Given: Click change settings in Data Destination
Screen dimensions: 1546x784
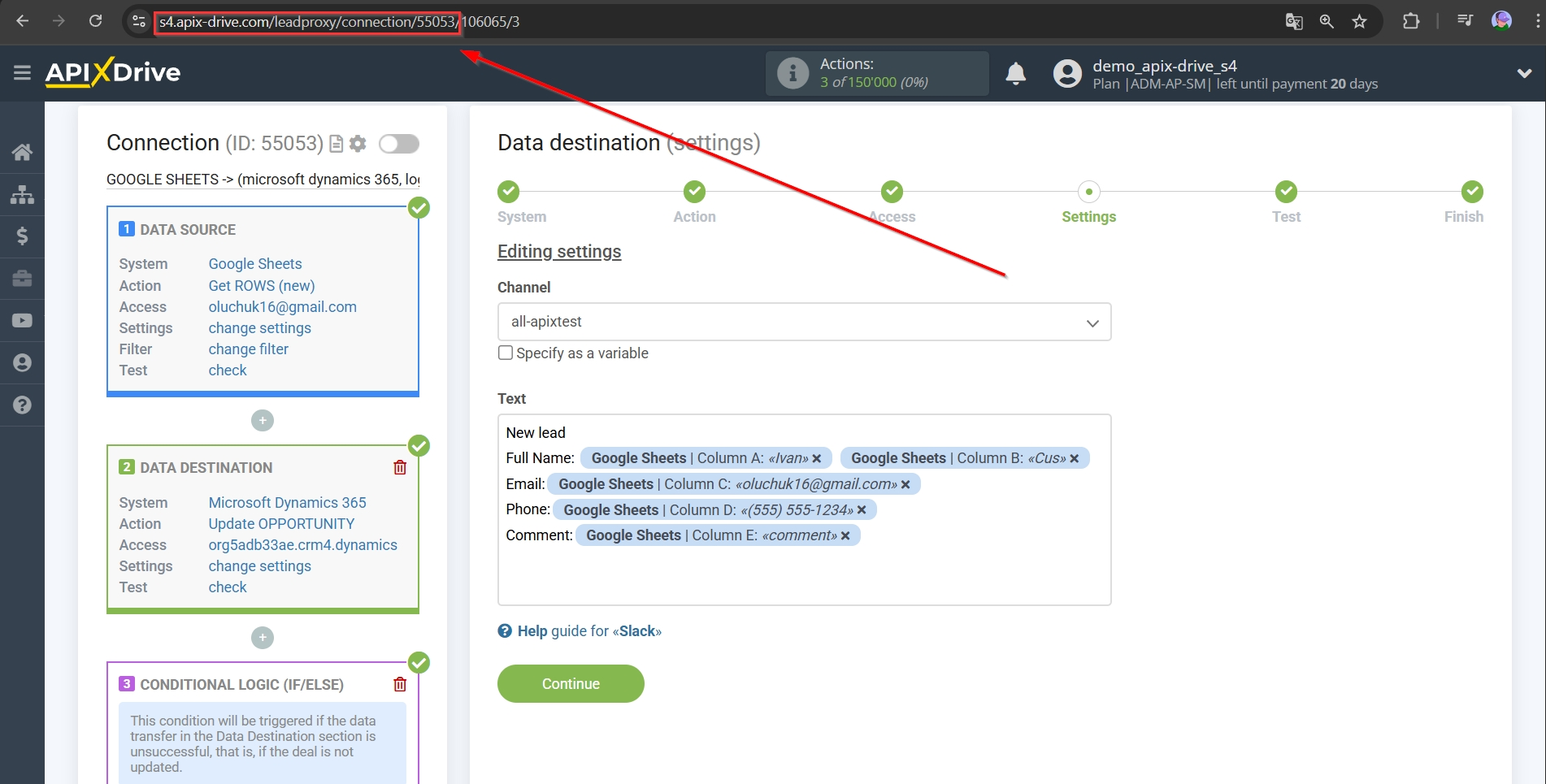Looking at the screenshot, I should coord(260,566).
